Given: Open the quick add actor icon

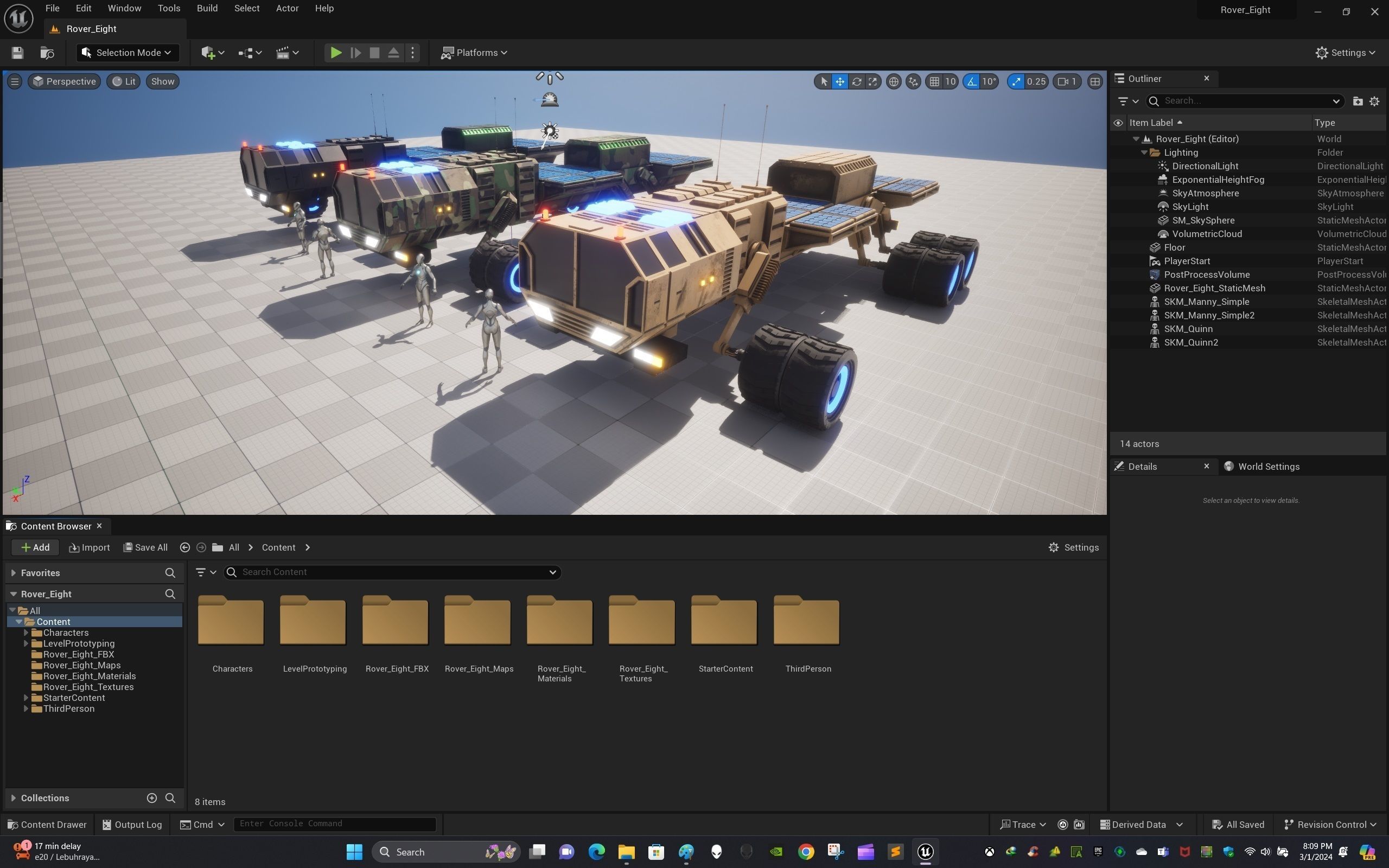Looking at the screenshot, I should (208, 53).
